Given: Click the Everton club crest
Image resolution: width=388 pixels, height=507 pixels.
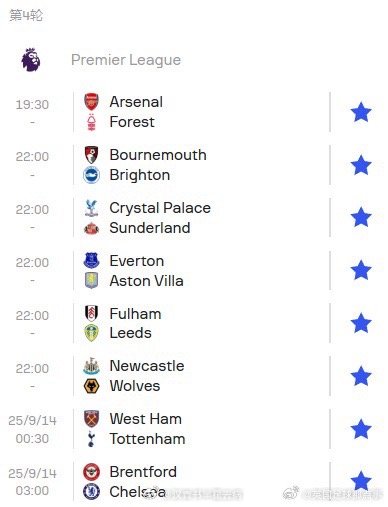Looking at the screenshot, I should 91,260.
